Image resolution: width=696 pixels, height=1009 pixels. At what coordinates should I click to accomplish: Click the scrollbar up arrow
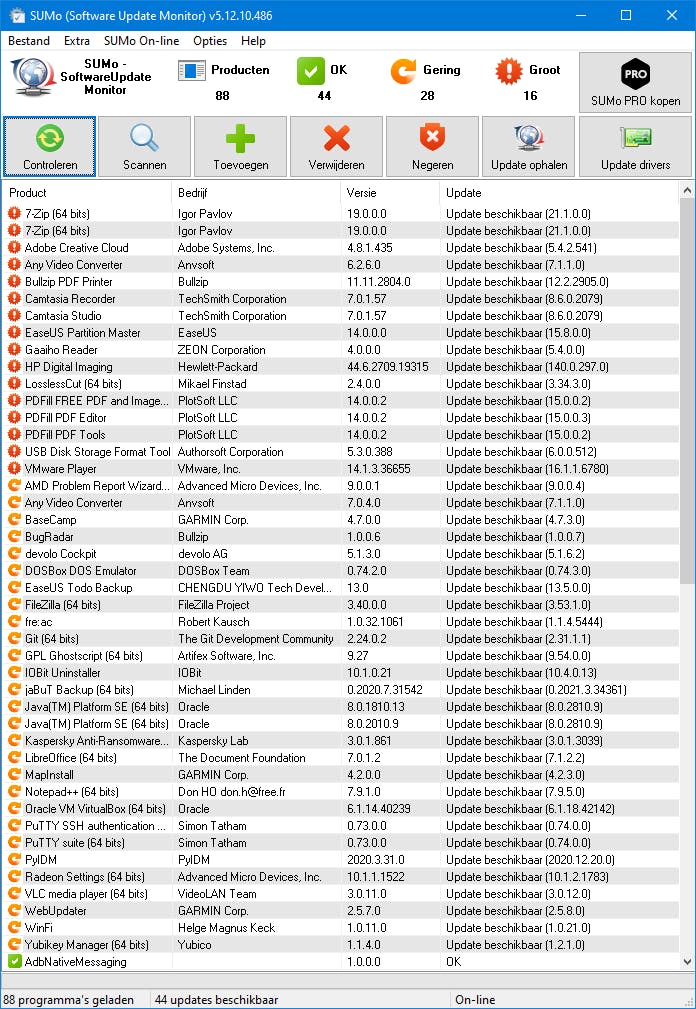[x=687, y=190]
